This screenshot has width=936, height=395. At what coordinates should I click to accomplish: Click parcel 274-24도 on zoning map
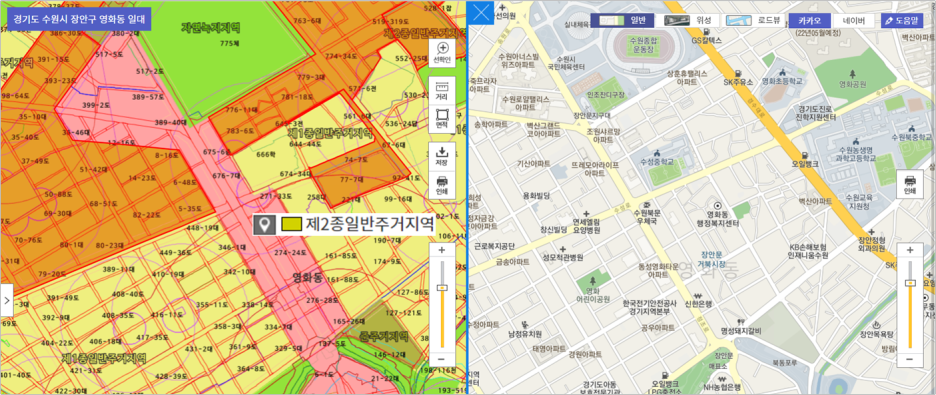click(x=290, y=253)
